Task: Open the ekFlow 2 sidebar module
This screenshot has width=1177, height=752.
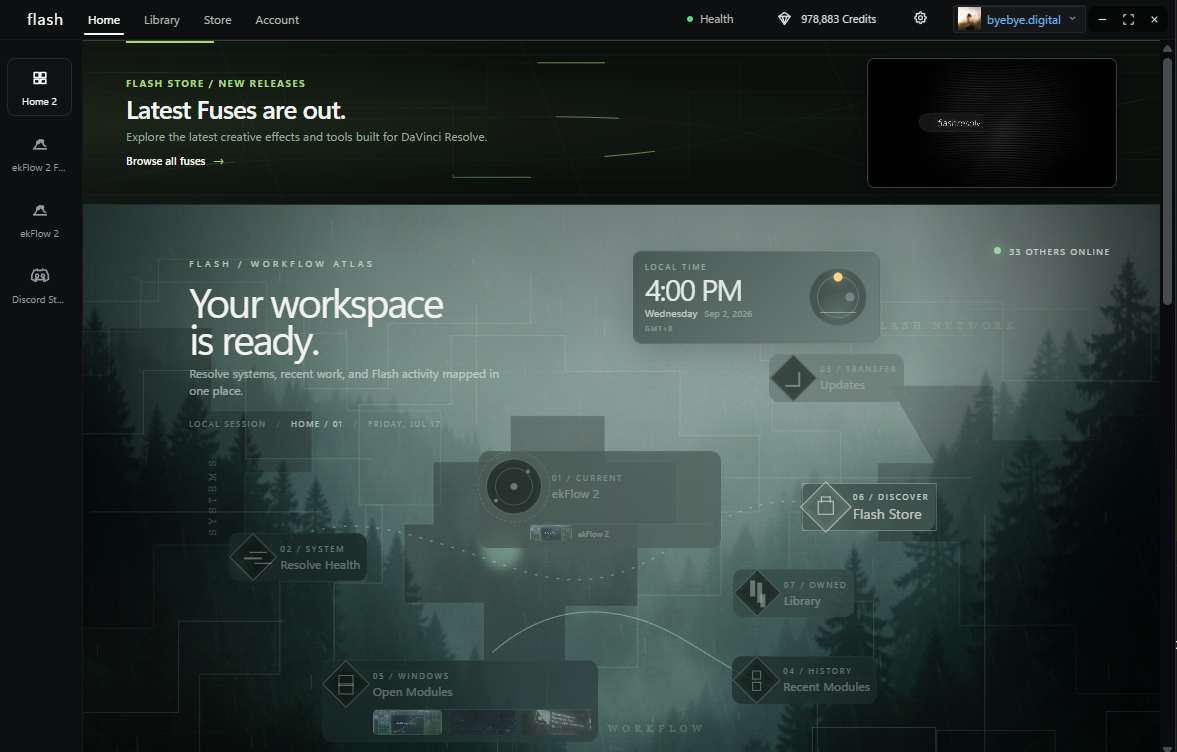Action: coord(39,220)
